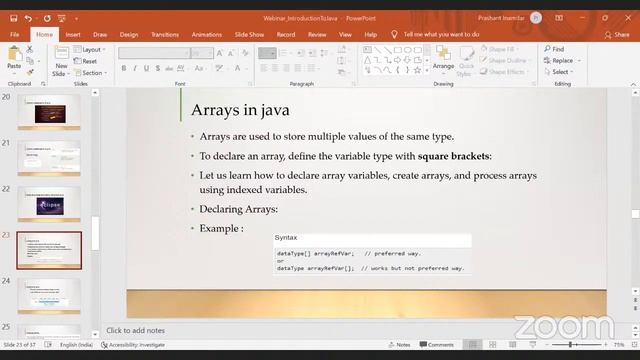Viewport: 640px width, 360px height.
Task: Cut the selection with the scissors icon
Action: [30, 49]
